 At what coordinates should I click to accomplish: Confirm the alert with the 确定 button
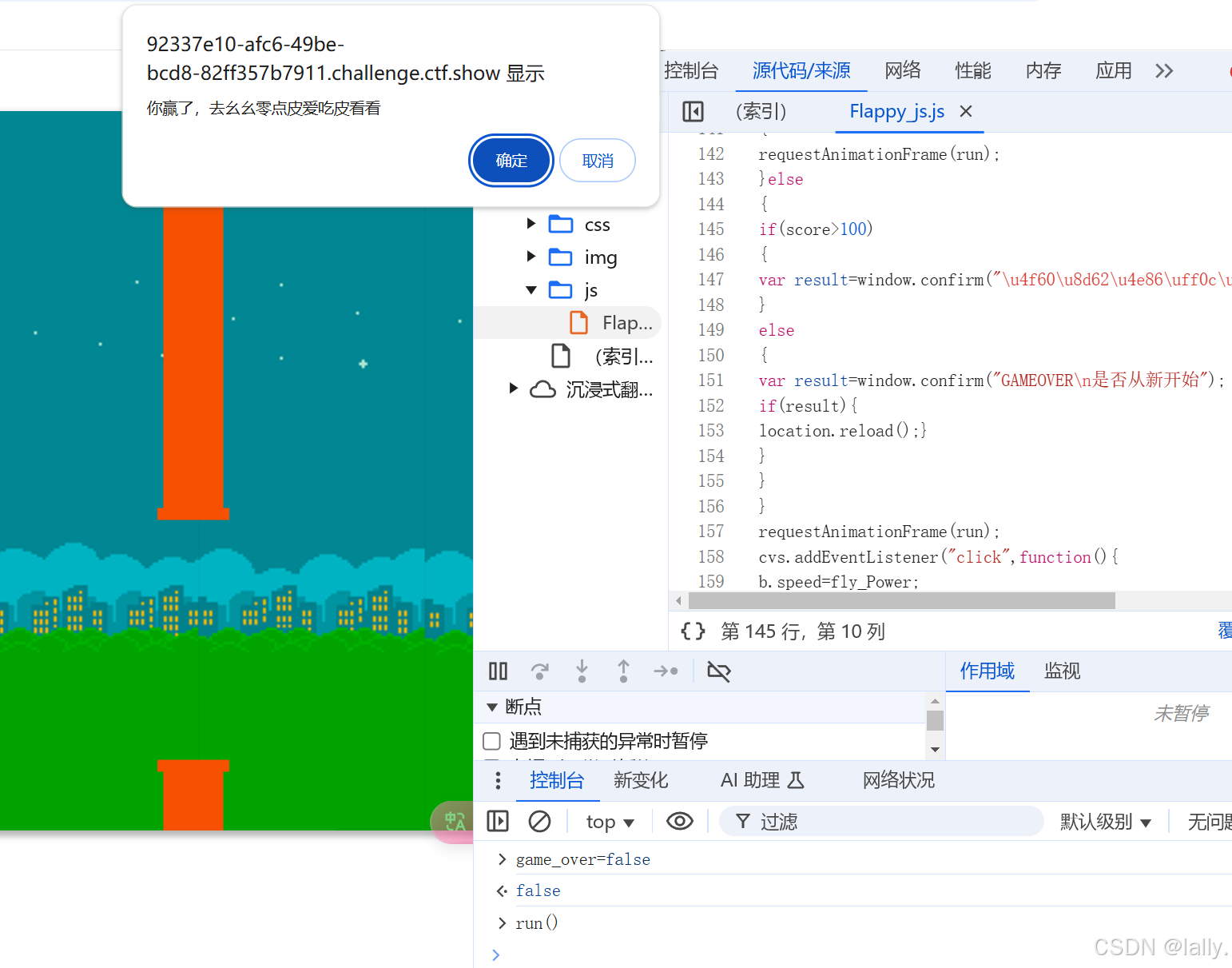[511, 161]
